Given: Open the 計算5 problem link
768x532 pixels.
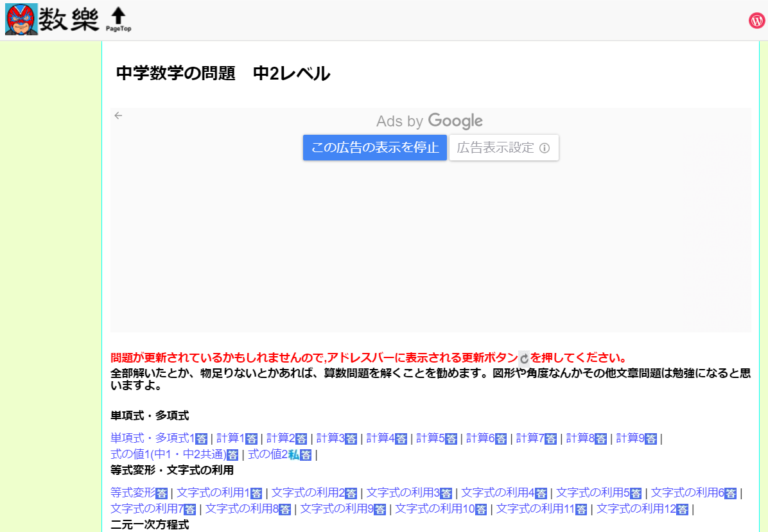Looking at the screenshot, I should (x=431, y=438).
